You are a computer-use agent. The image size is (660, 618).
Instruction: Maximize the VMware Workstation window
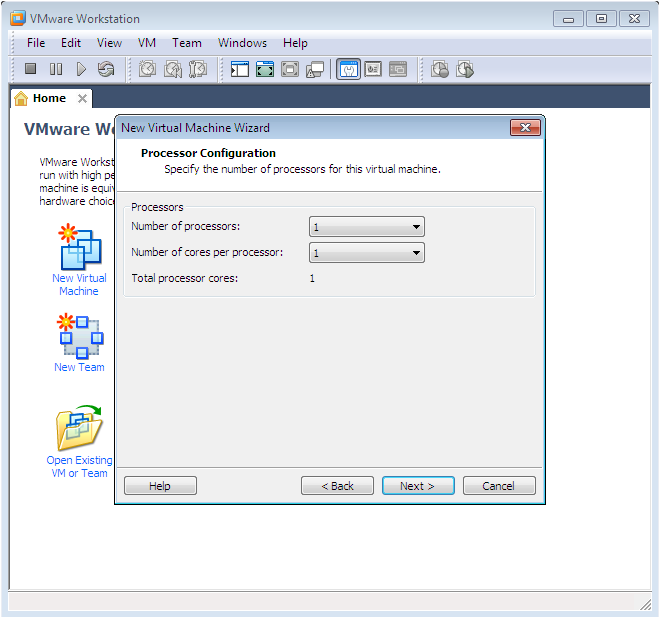pyautogui.click(x=601, y=19)
